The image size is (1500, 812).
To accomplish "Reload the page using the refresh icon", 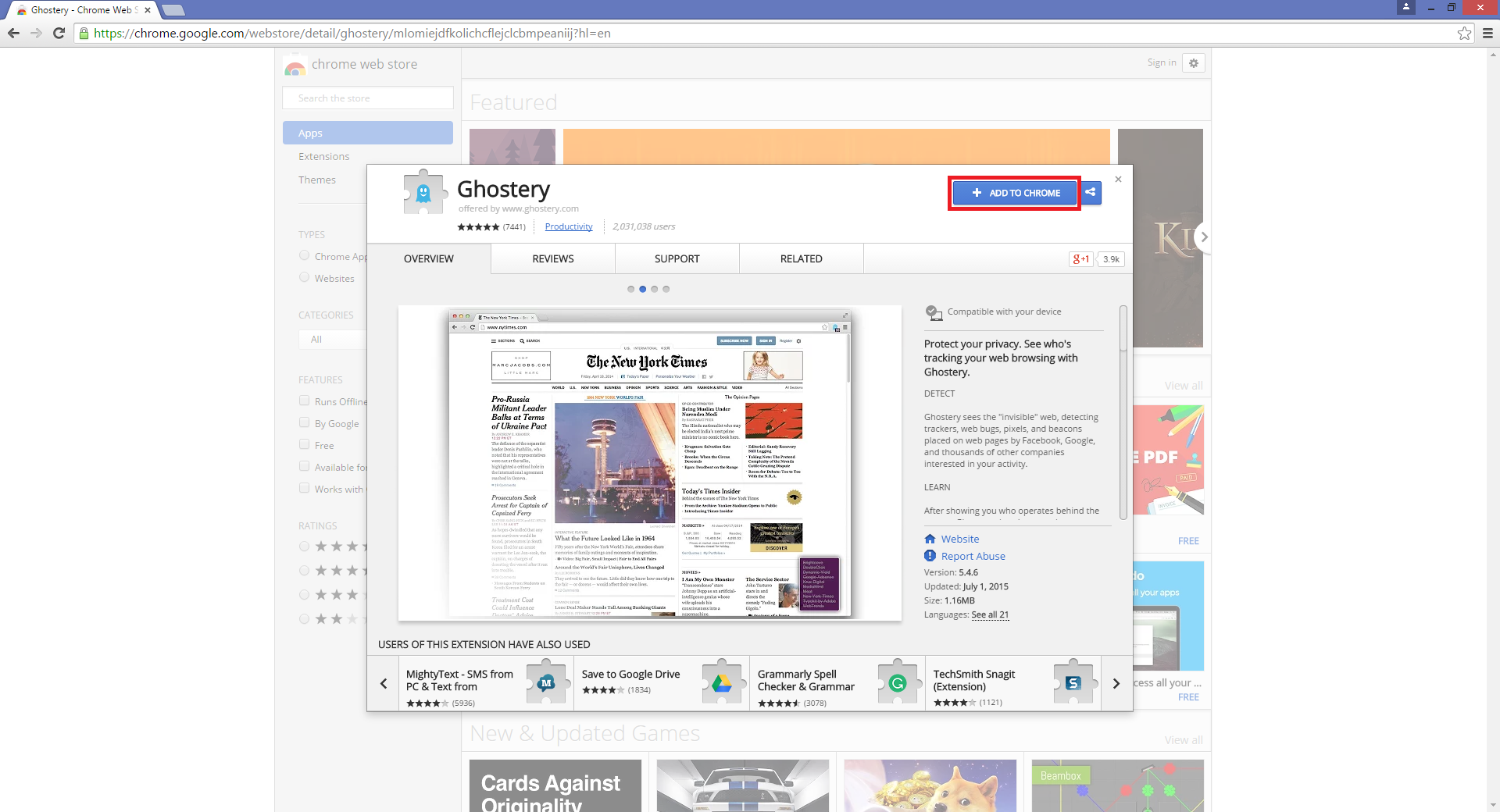I will coord(59,33).
